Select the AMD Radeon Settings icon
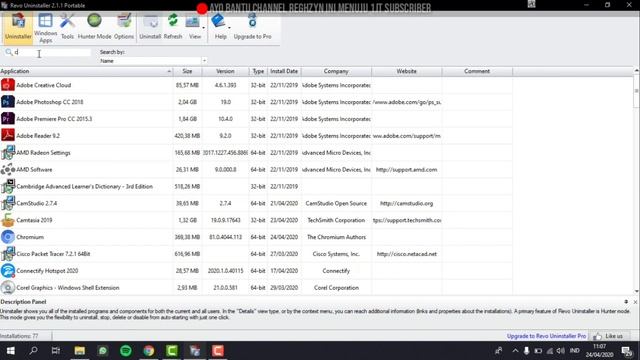The image size is (640, 360). (x=8, y=152)
